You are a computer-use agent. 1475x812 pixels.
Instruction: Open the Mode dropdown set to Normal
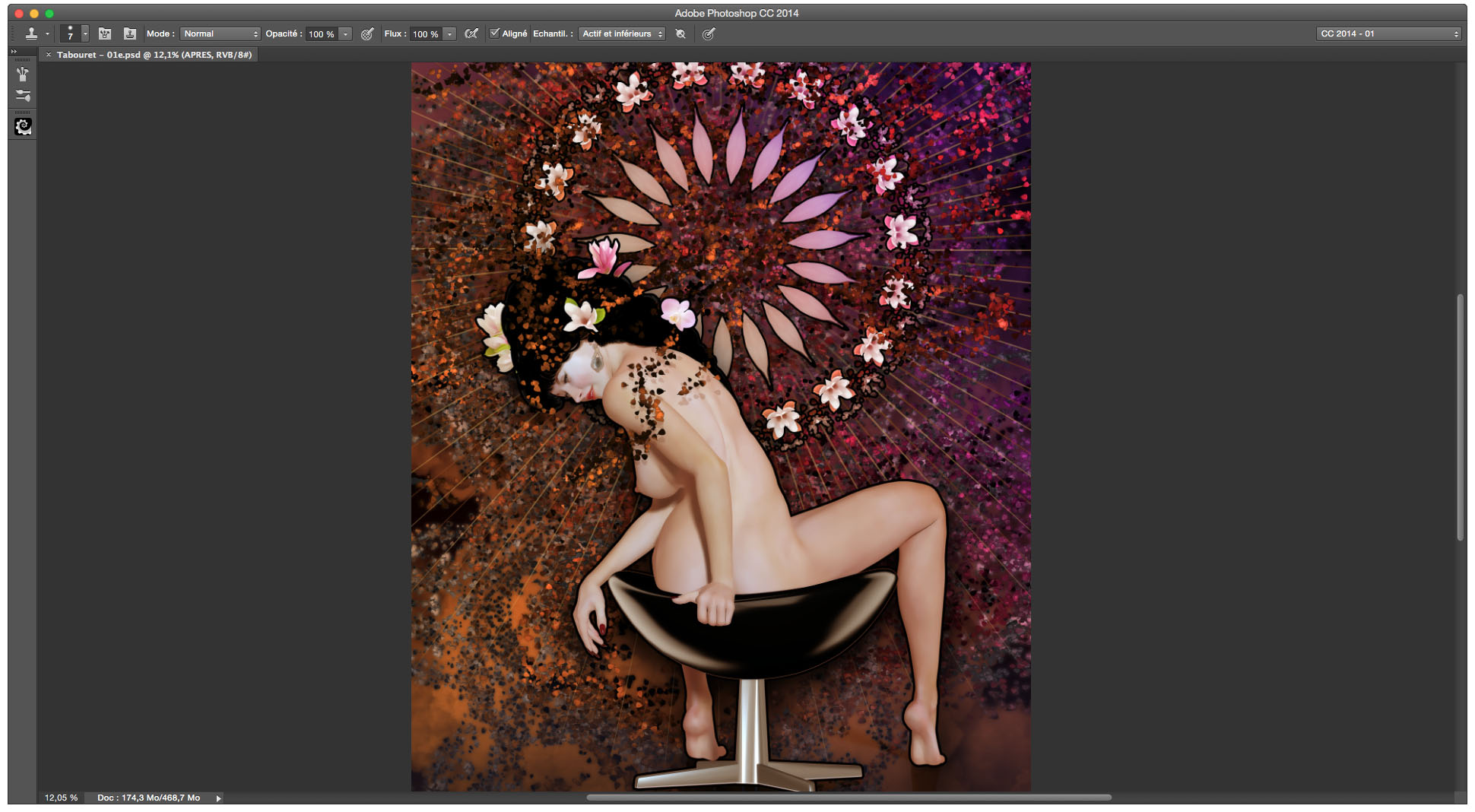pyautogui.click(x=220, y=33)
